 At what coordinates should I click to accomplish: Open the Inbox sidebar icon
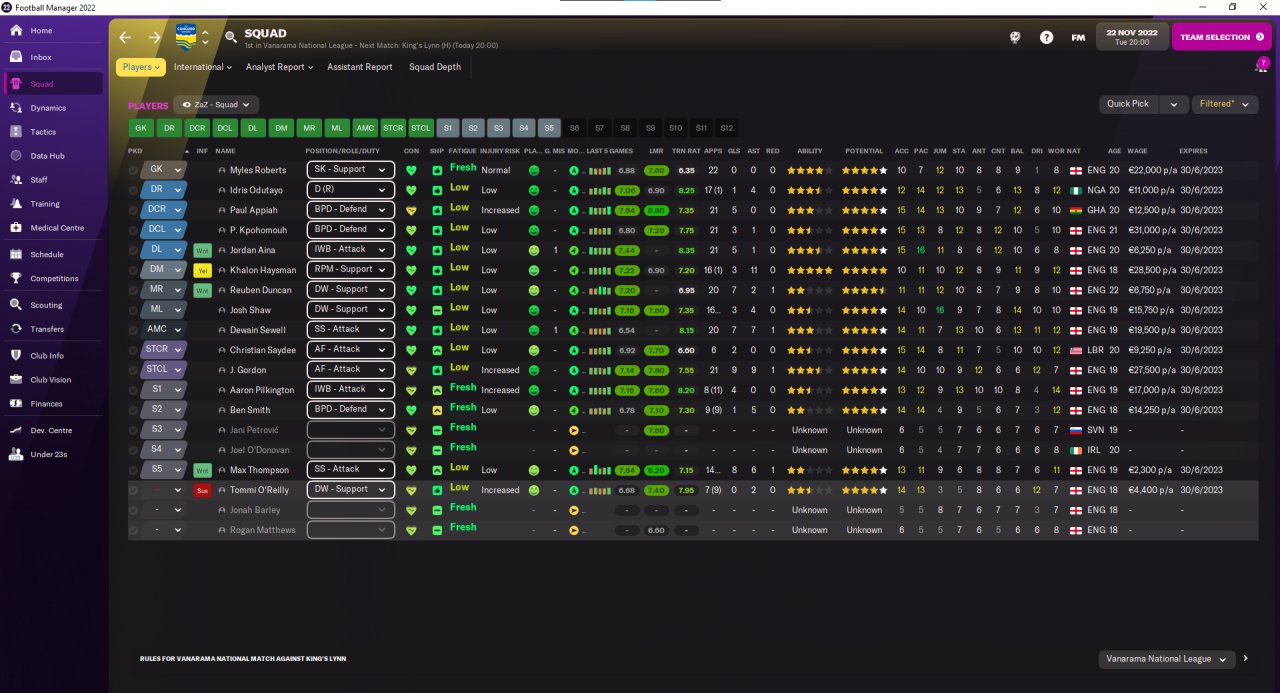point(16,57)
